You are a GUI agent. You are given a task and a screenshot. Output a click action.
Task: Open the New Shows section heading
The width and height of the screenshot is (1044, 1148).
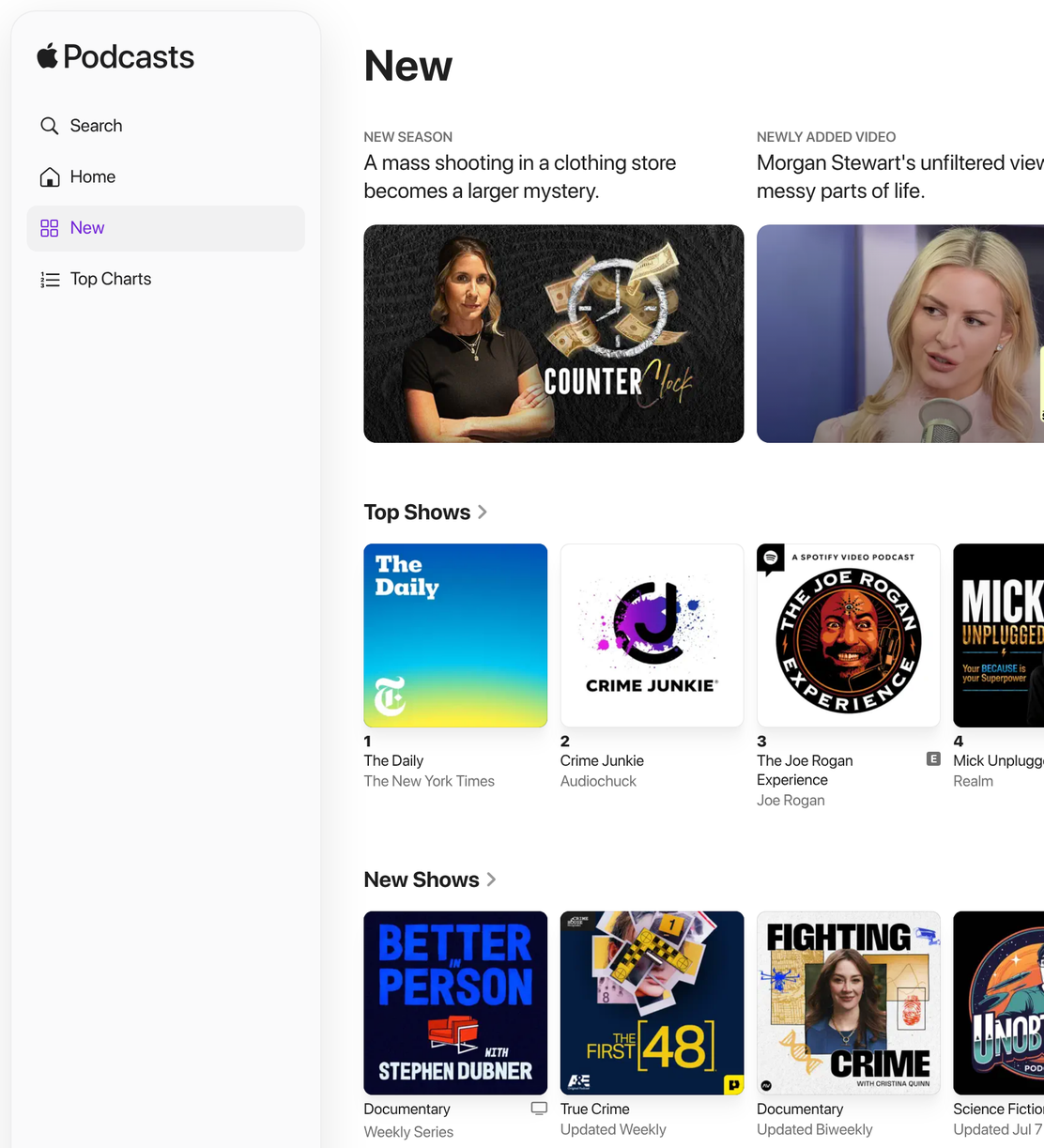422,880
